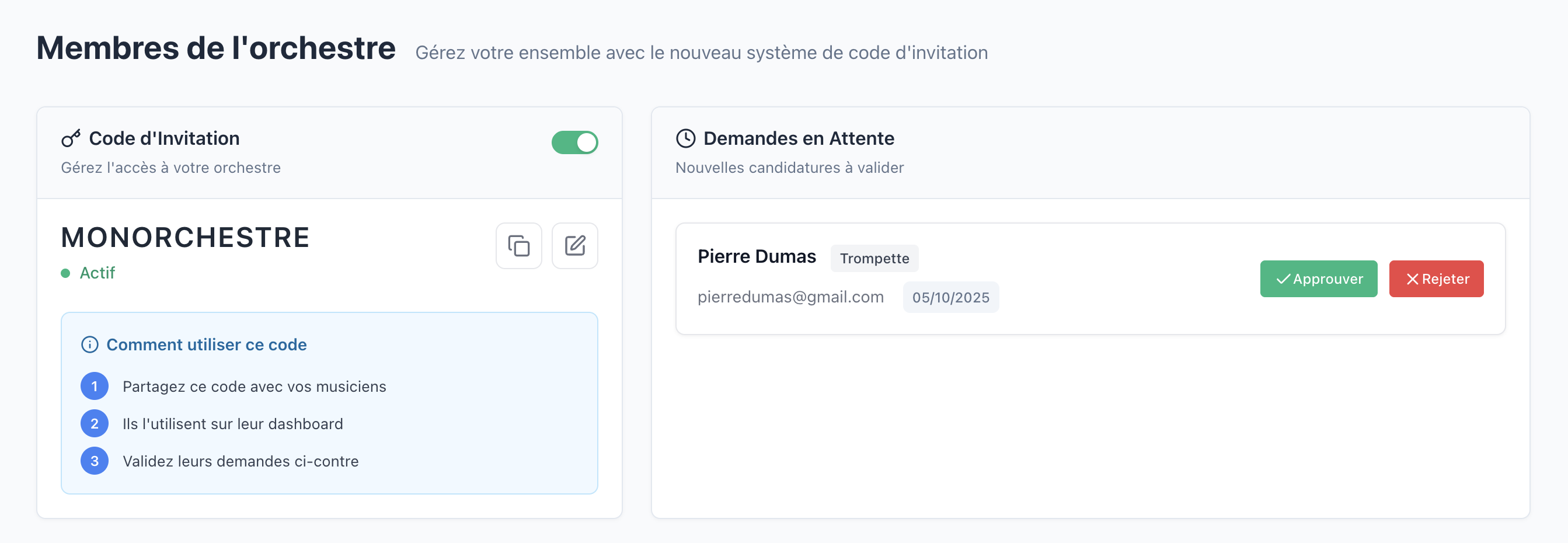Click the Trompette instrument badge
This screenshot has width=1568, height=543.
tap(874, 258)
